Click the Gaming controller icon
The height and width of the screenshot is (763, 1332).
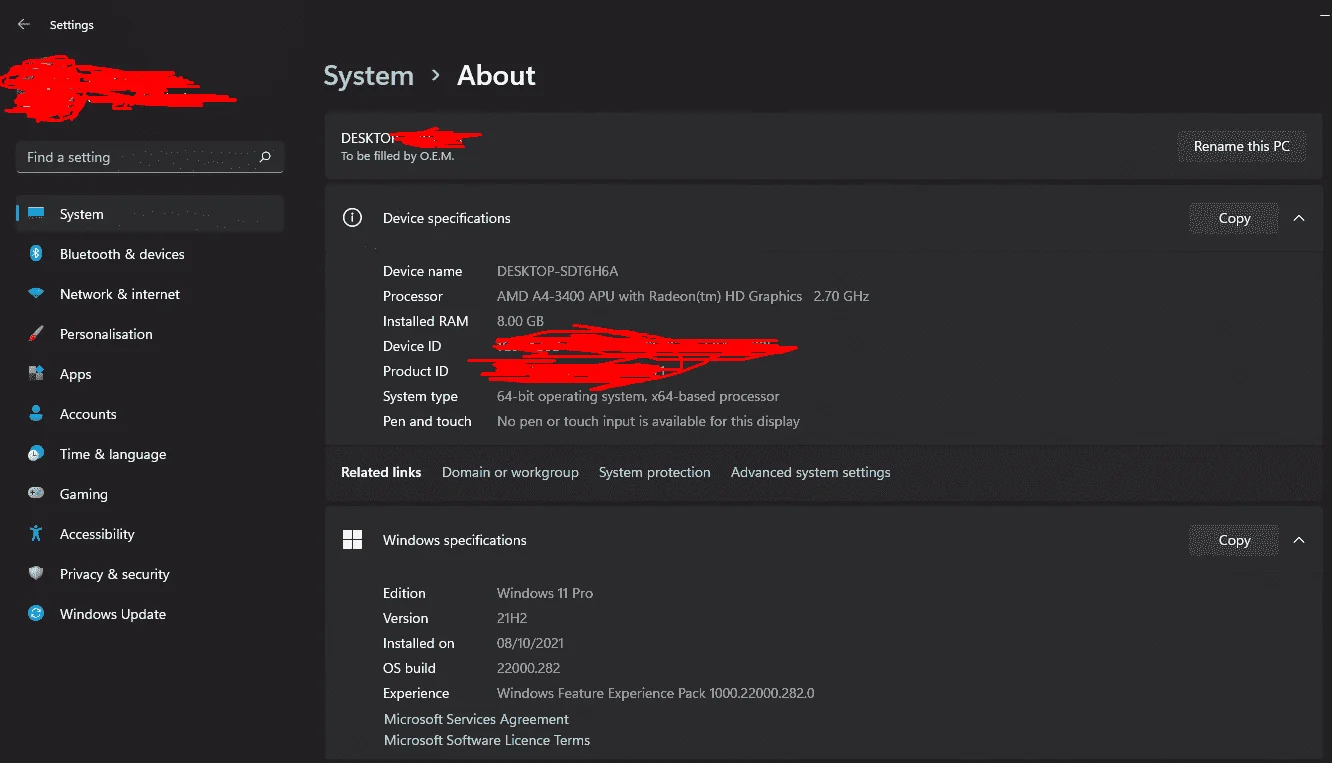click(36, 494)
